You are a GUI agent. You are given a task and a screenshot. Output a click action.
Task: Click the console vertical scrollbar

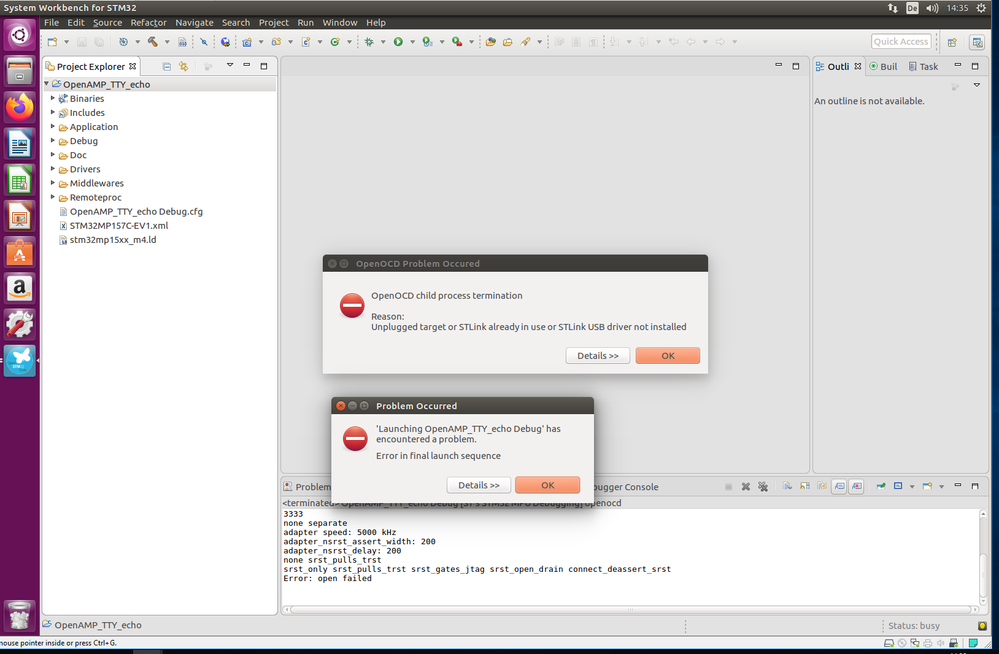click(x=984, y=556)
